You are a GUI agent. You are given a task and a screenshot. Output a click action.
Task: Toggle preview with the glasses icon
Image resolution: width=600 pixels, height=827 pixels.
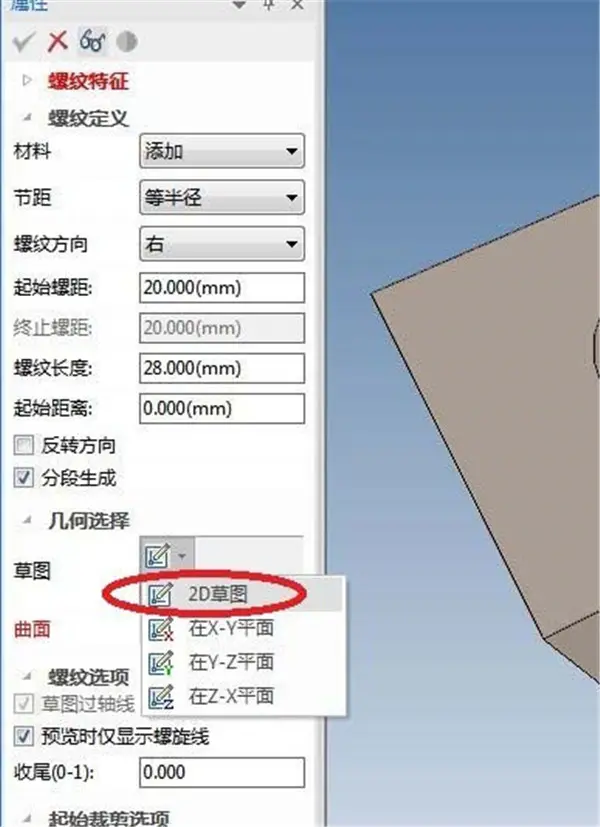tap(92, 41)
